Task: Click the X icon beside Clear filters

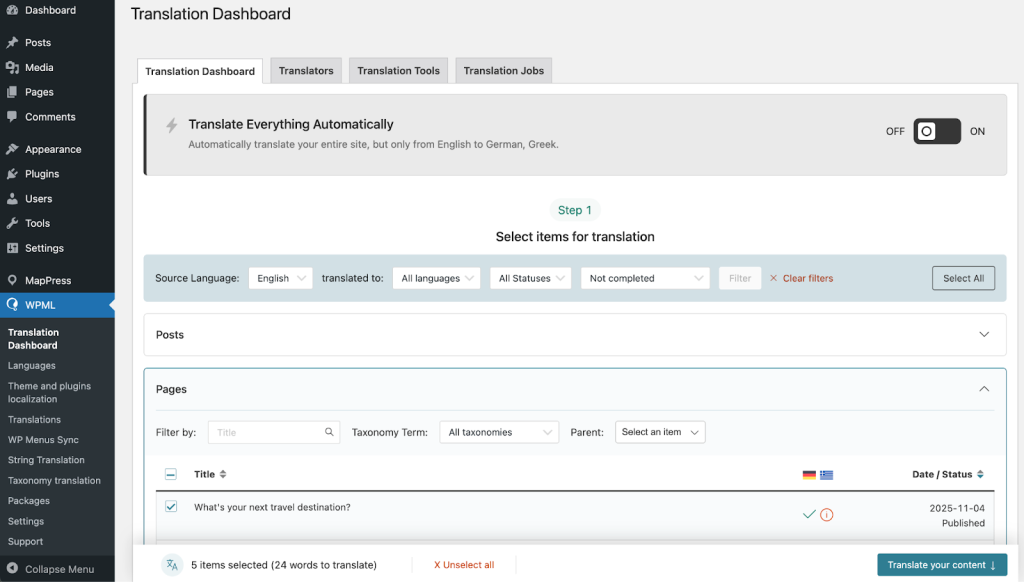Action: point(773,278)
